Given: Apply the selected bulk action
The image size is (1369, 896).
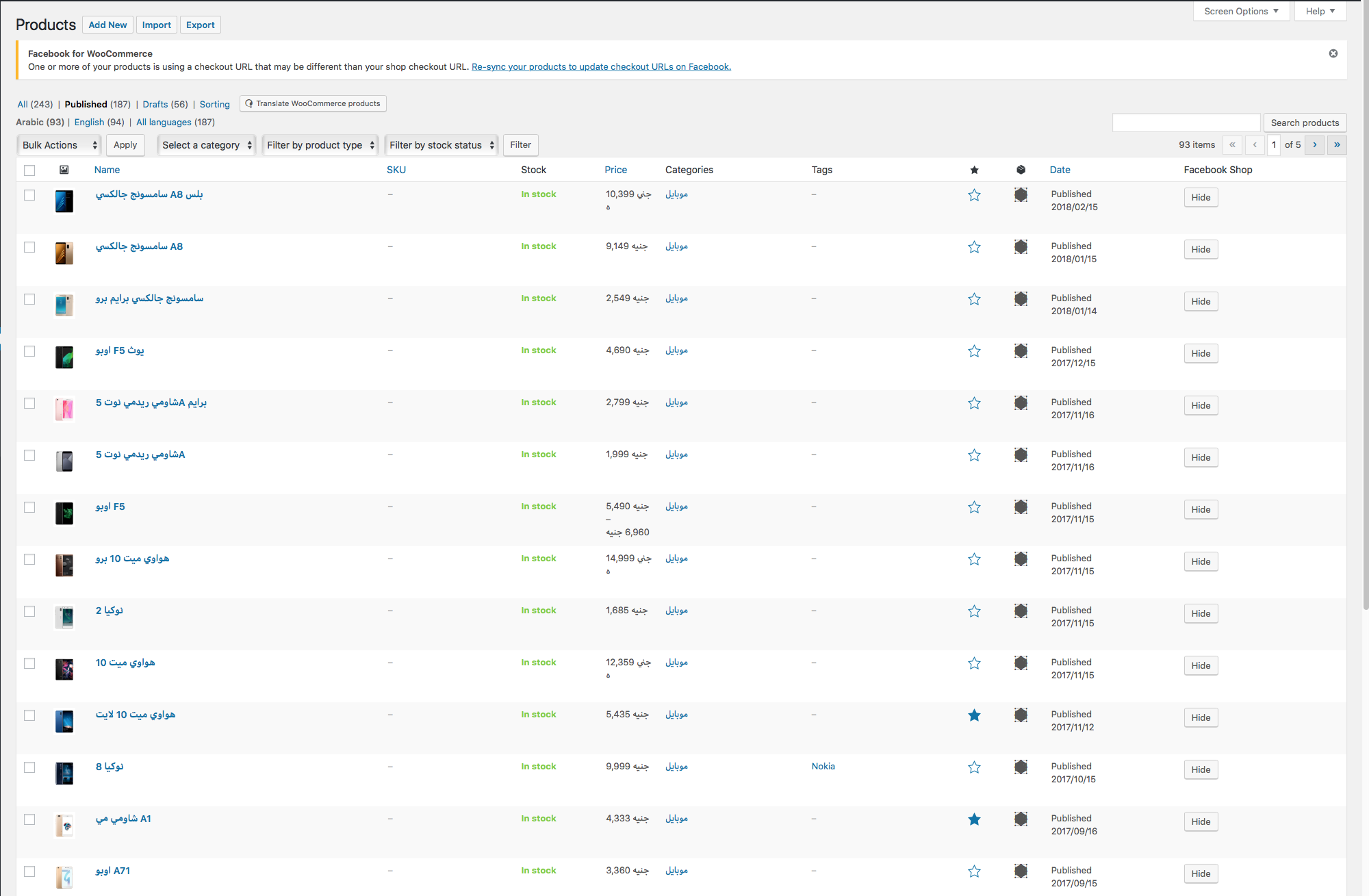Looking at the screenshot, I should [125, 145].
